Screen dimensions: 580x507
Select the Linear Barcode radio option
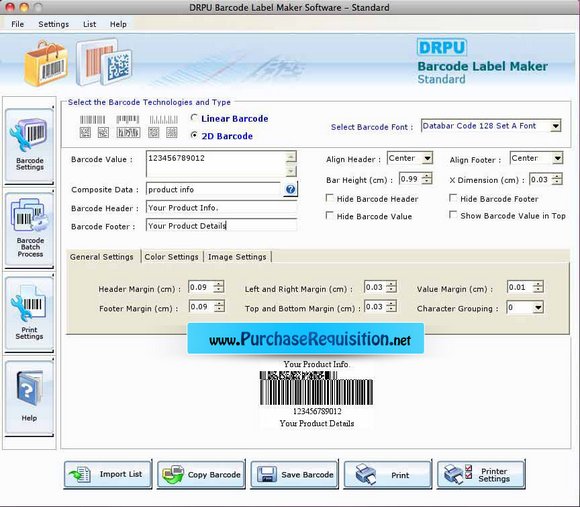coord(194,118)
